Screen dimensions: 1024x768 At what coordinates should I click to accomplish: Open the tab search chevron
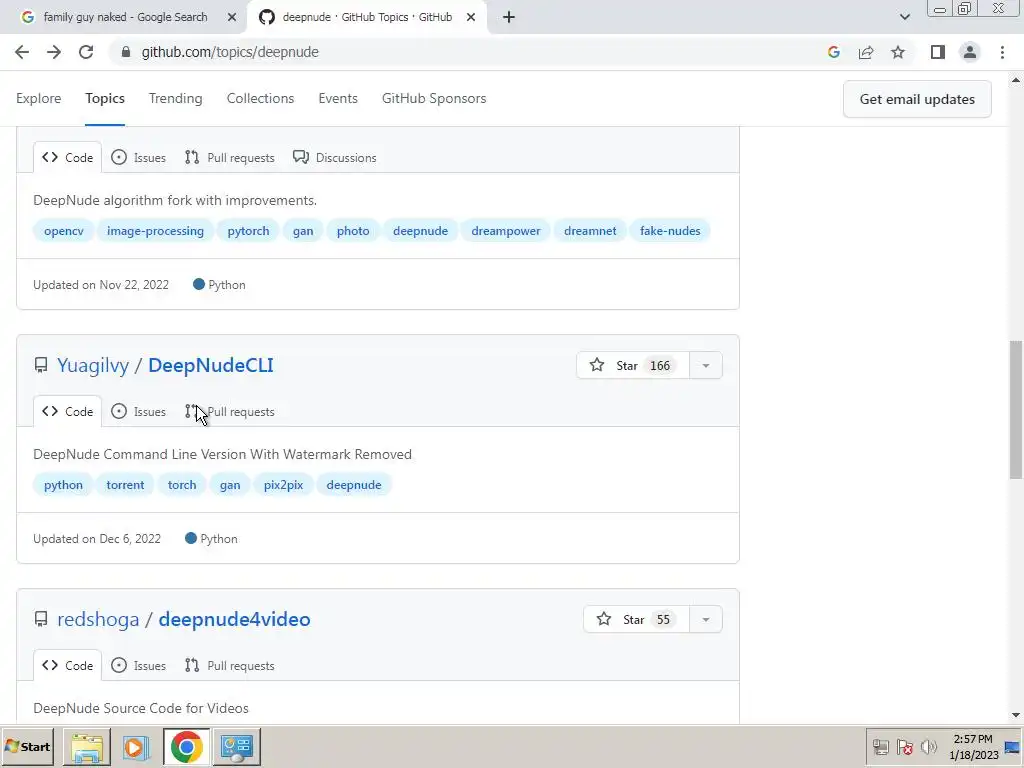tap(904, 18)
